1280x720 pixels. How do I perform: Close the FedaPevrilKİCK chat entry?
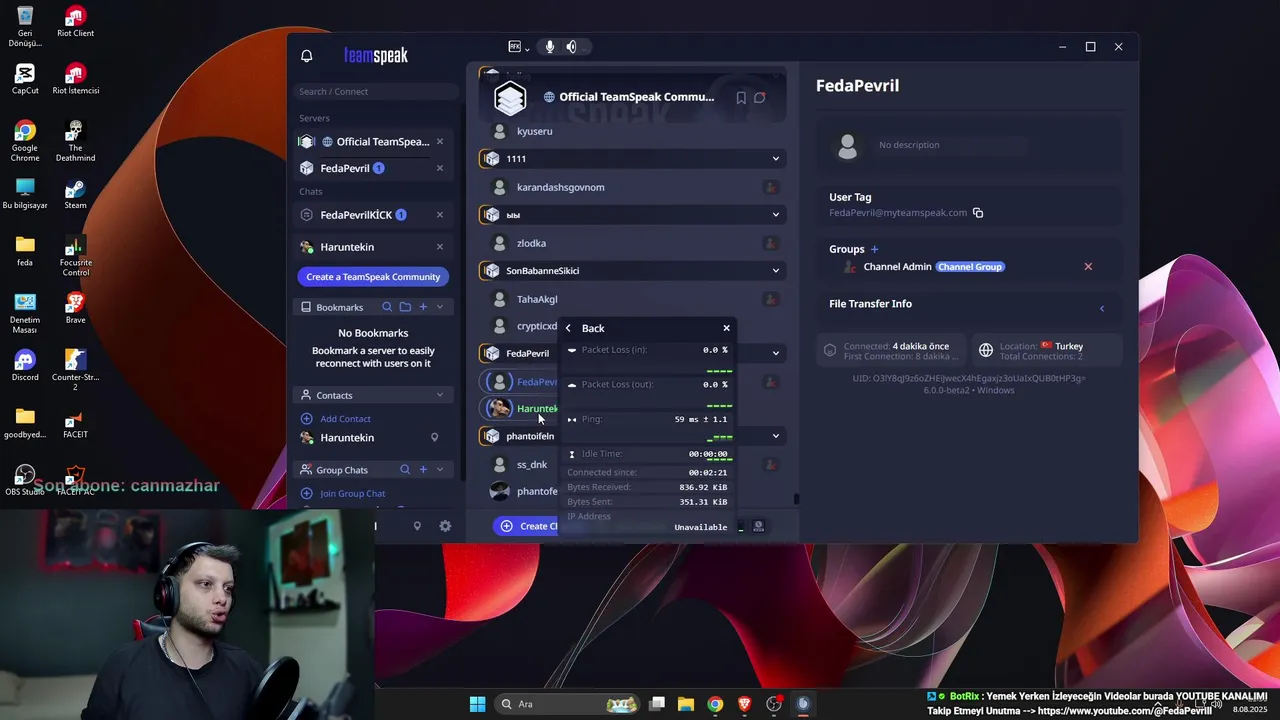[440, 215]
